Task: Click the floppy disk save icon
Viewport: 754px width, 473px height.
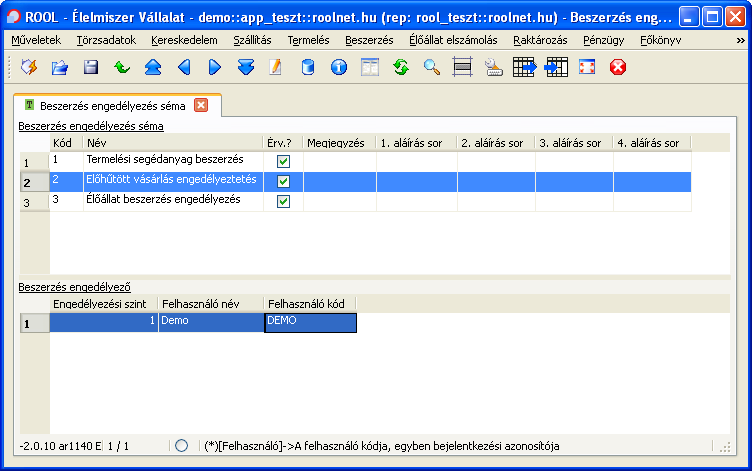Action: 91,67
